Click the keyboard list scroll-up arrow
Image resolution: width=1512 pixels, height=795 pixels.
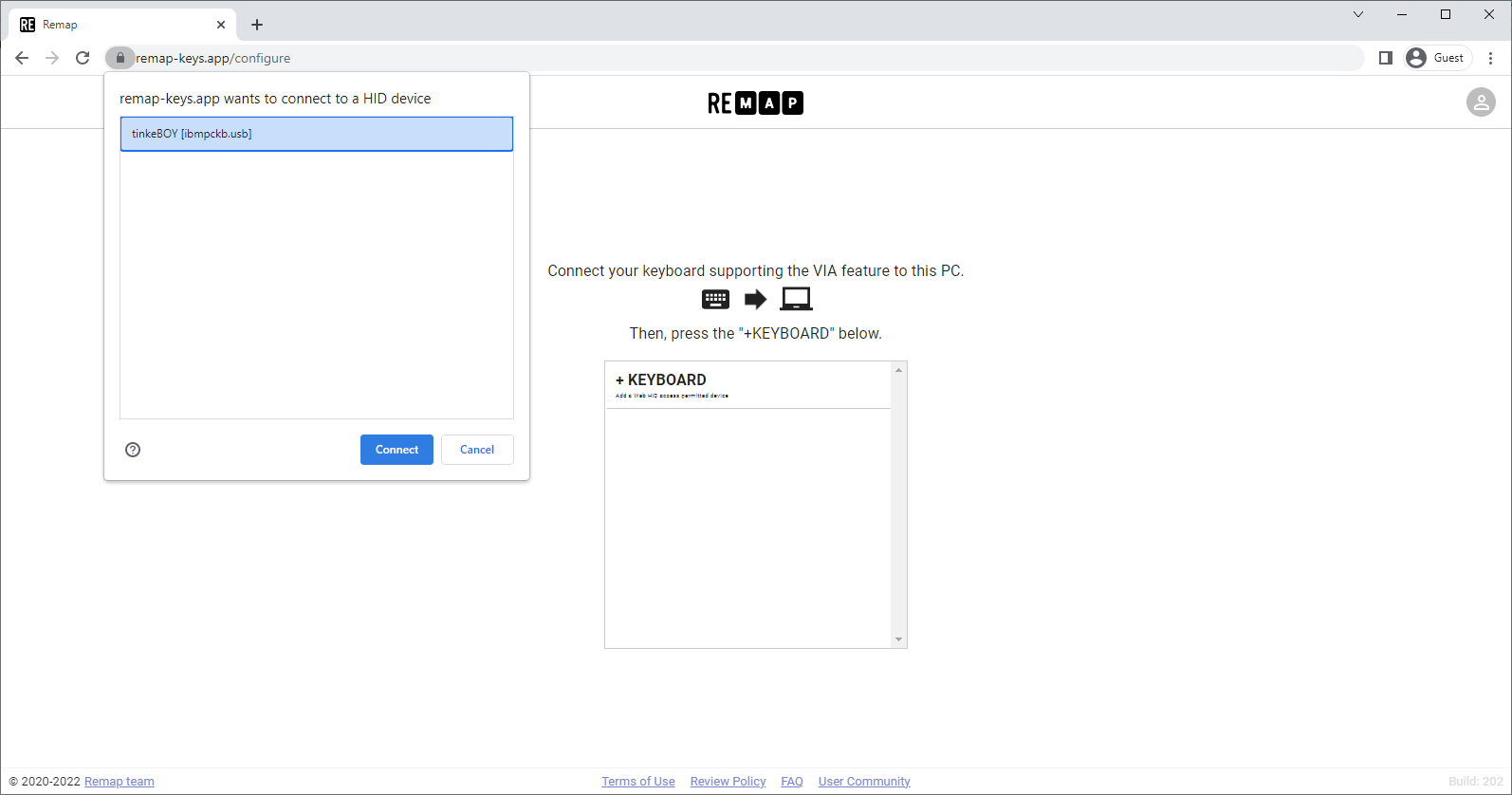point(899,370)
